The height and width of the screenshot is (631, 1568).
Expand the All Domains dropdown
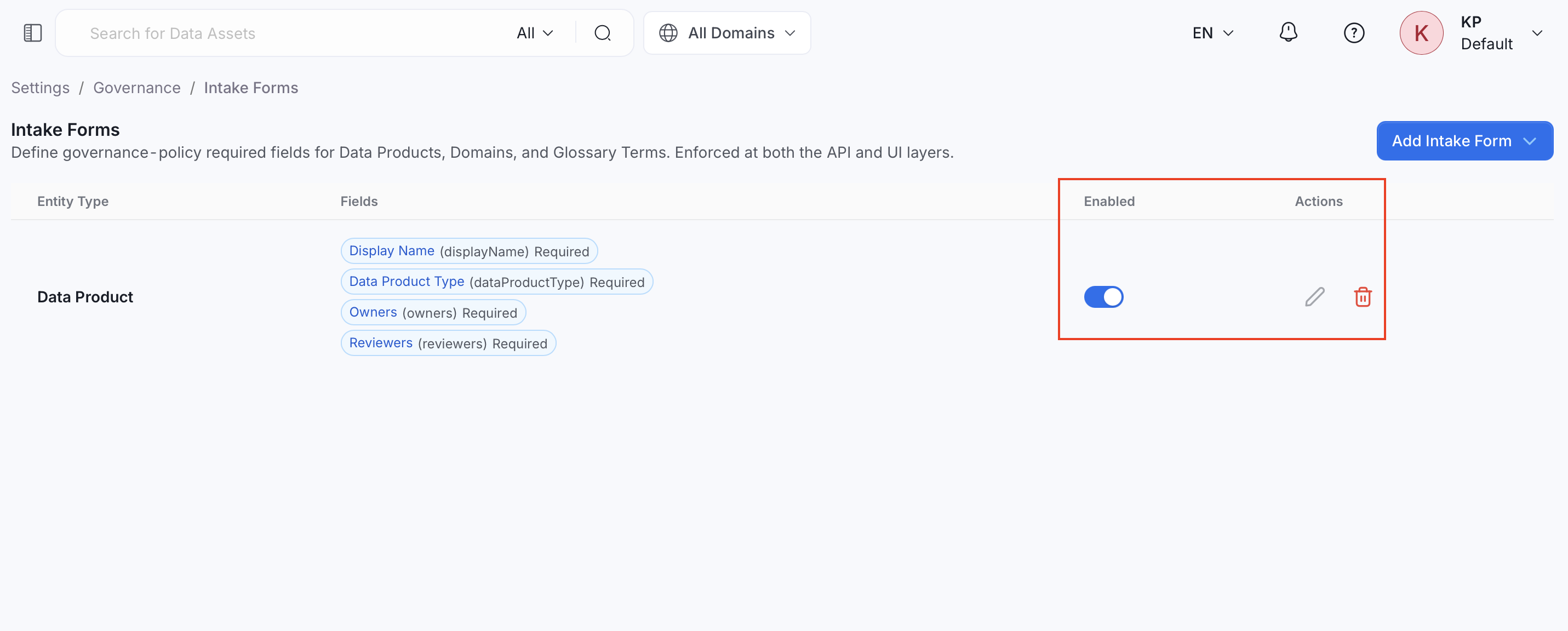727,33
